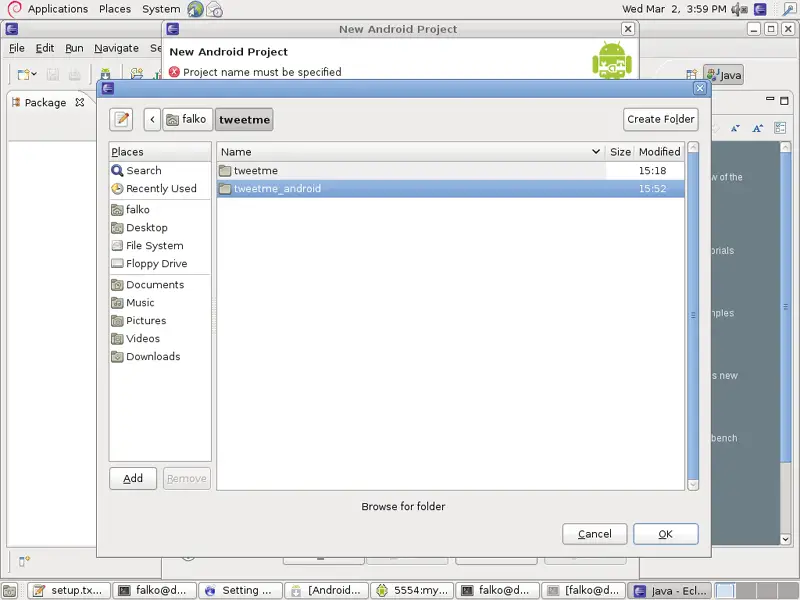The width and height of the screenshot is (800, 600).
Task: Open the Applications system menu
Action: (x=58, y=9)
